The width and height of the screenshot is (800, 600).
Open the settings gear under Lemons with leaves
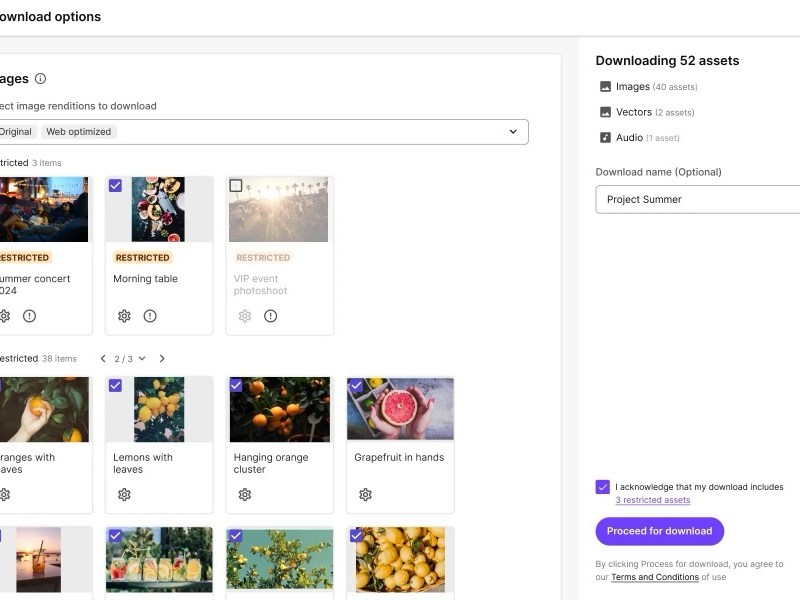tap(124, 494)
